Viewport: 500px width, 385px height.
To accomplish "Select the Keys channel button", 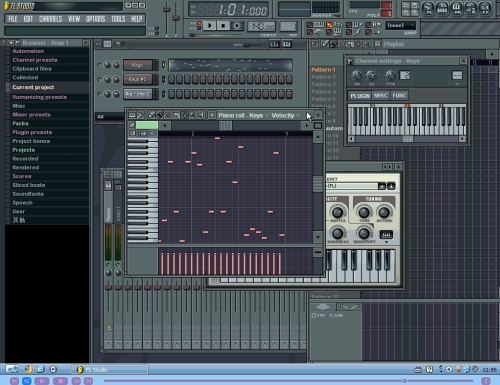I will (x=138, y=65).
